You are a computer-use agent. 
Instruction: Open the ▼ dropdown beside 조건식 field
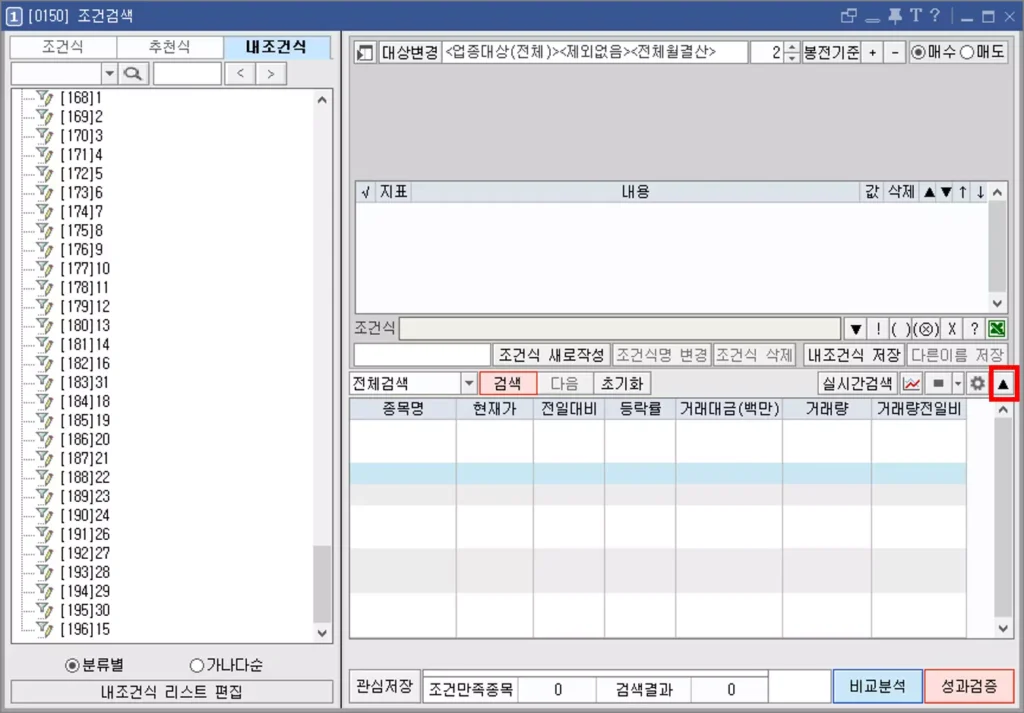(x=856, y=328)
